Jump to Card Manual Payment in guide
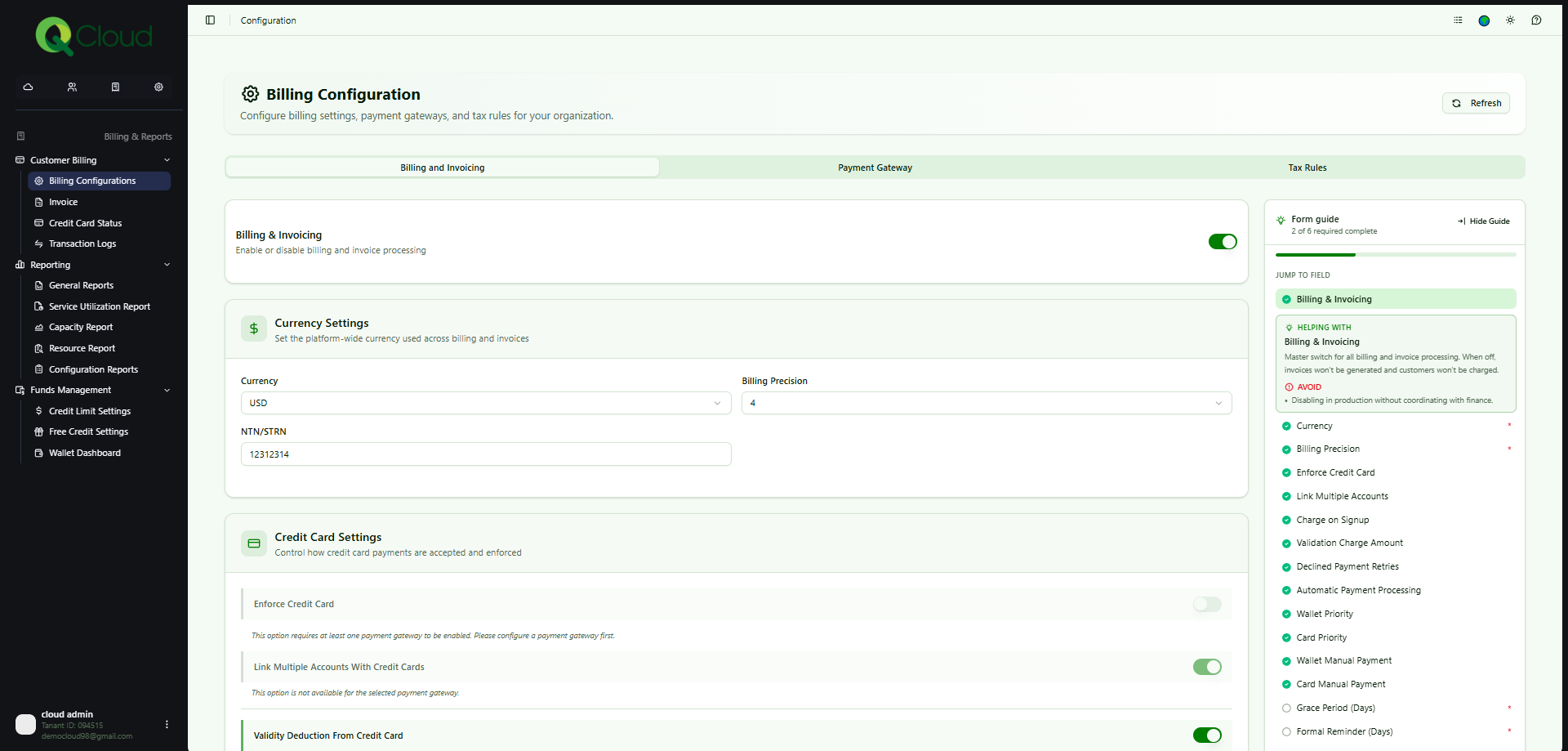The width and height of the screenshot is (1568, 751). click(1396, 684)
